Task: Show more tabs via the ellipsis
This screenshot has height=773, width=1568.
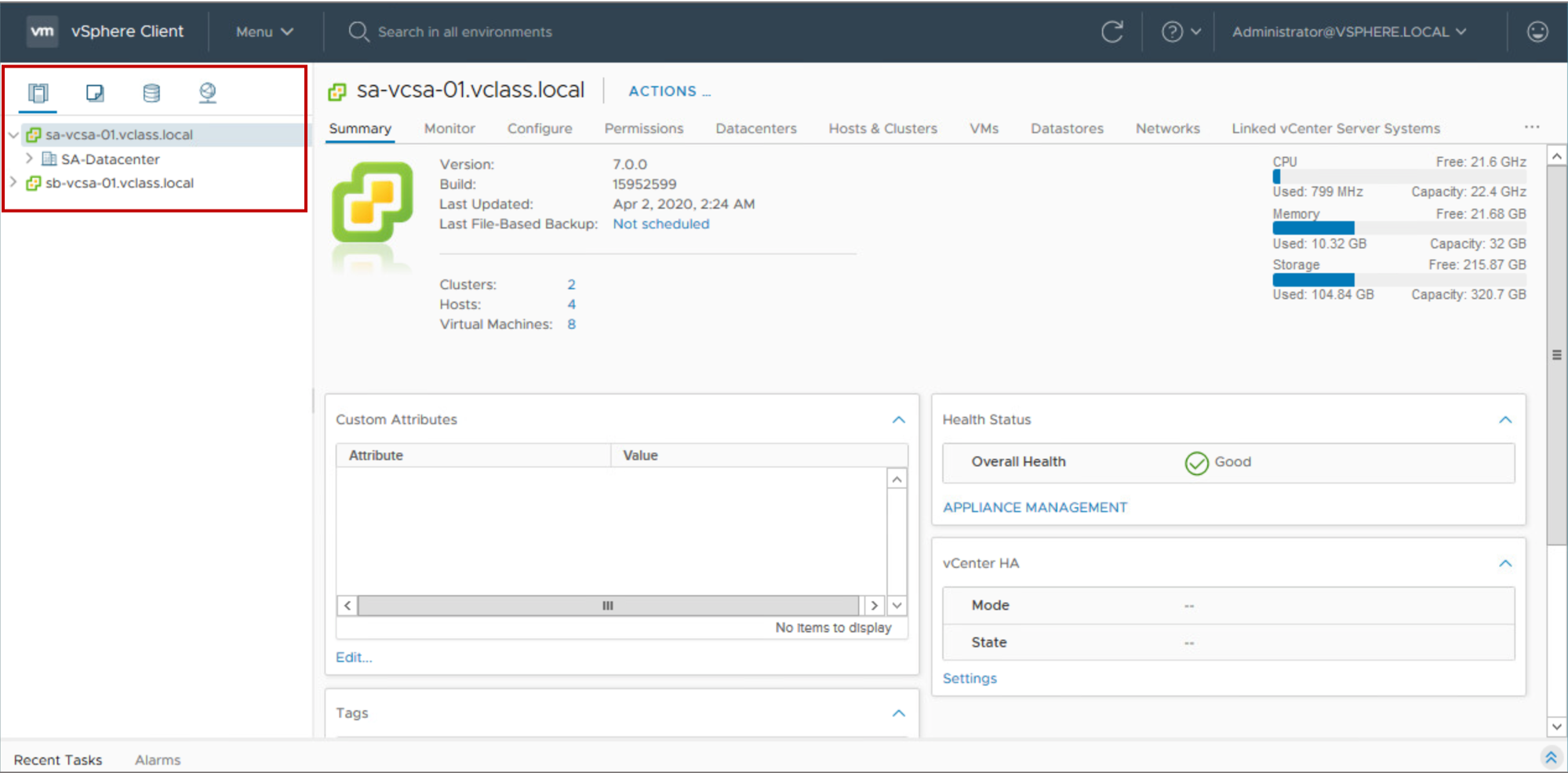Action: [1532, 126]
